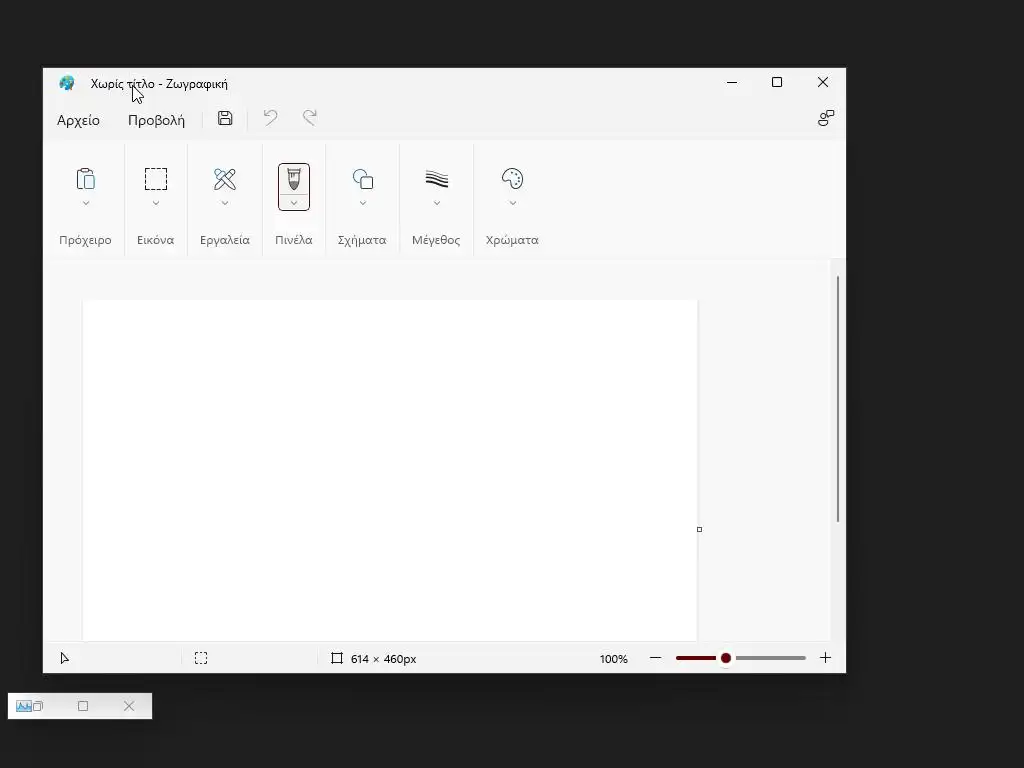Click the Σχήματα shapes icon
This screenshot has height=768, width=1024.
click(x=363, y=179)
